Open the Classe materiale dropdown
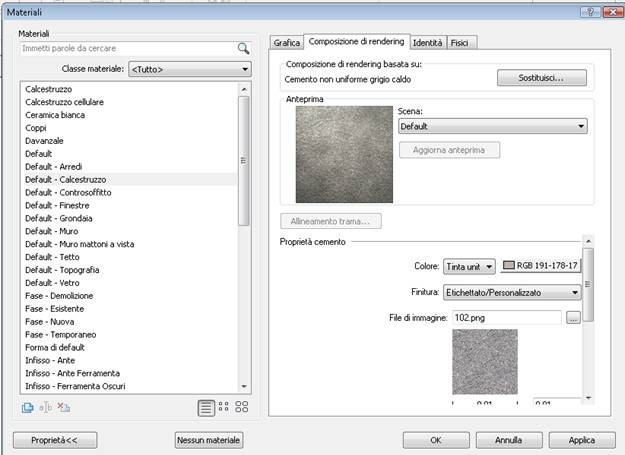 pyautogui.click(x=188, y=69)
